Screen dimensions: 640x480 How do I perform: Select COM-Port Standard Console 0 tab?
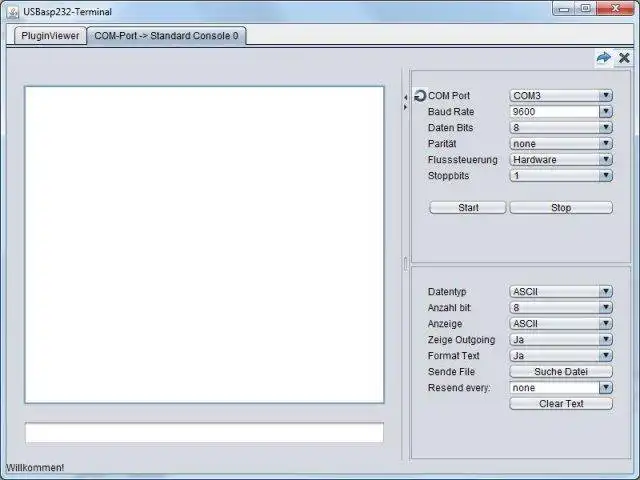pos(166,36)
